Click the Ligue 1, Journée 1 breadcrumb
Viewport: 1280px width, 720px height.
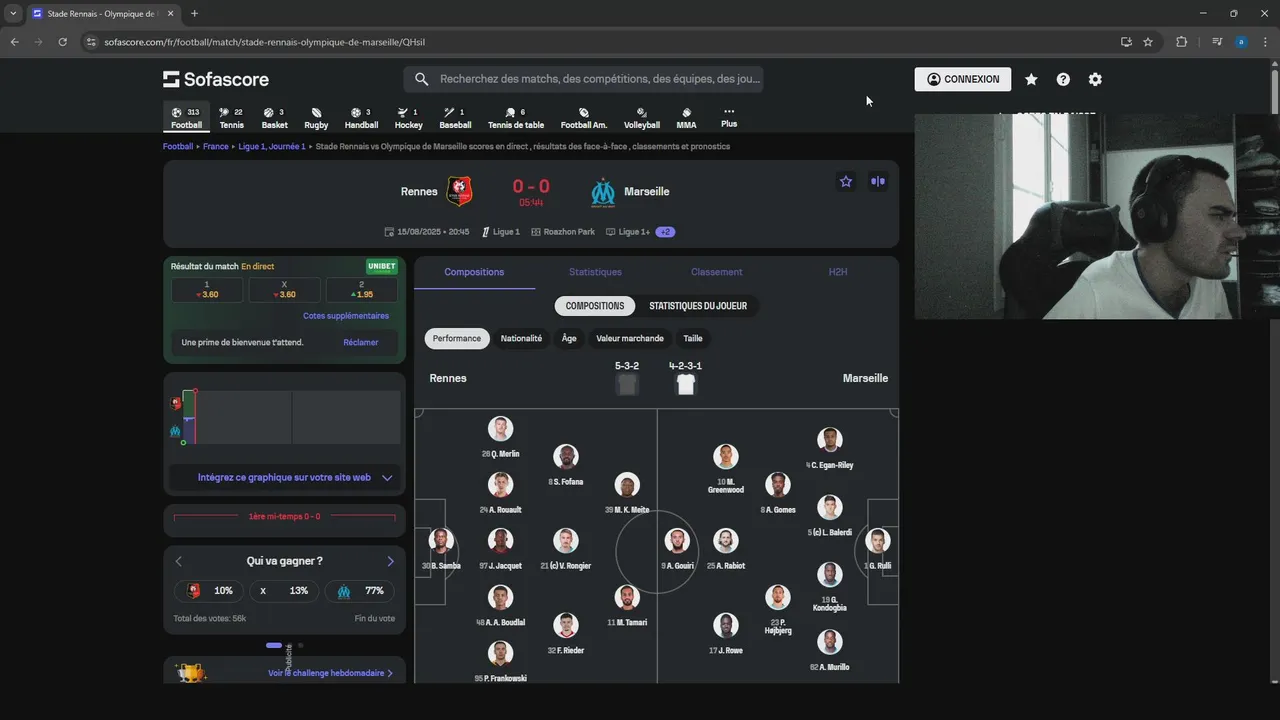point(272,146)
